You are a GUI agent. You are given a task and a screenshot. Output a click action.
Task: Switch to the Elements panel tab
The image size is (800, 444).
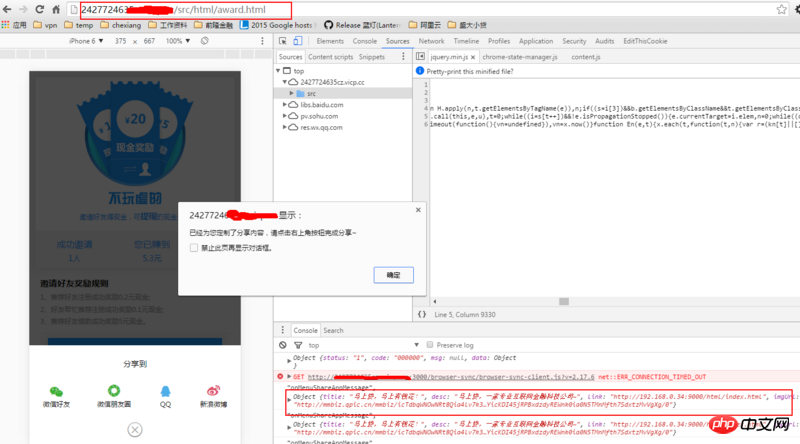(x=330, y=41)
